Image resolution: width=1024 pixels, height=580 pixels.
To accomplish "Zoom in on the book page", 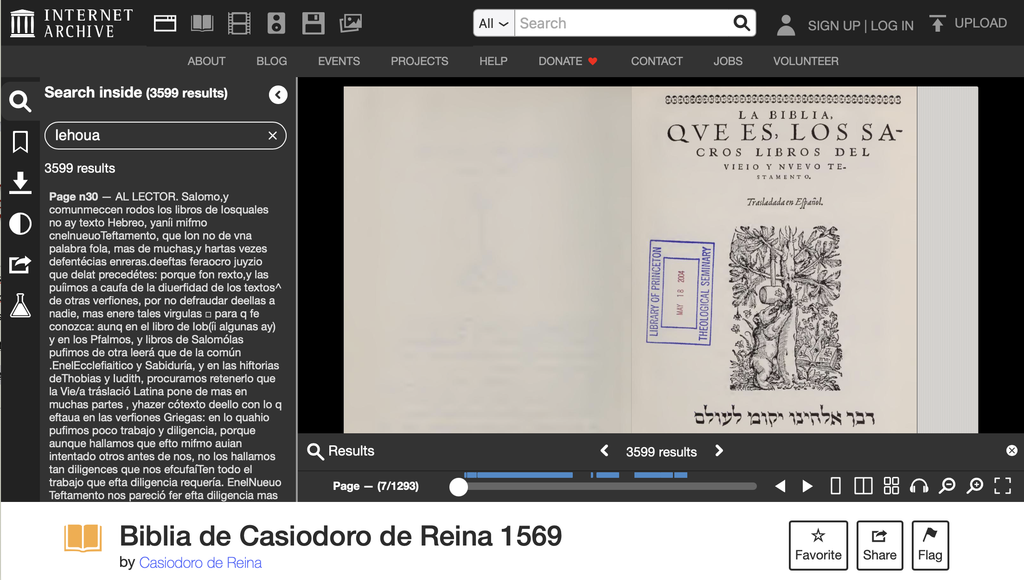I will pos(975,486).
